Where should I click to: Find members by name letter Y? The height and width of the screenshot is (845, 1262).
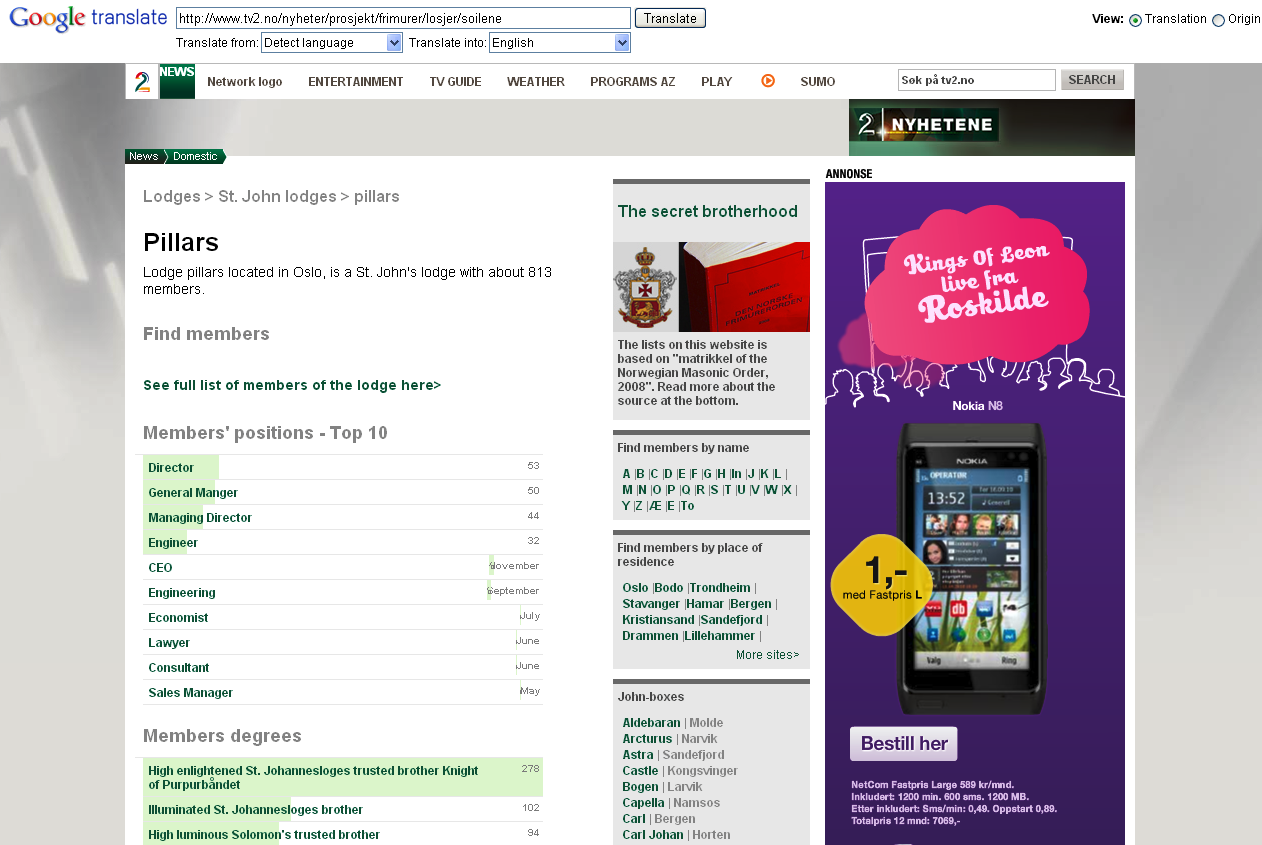[626, 506]
